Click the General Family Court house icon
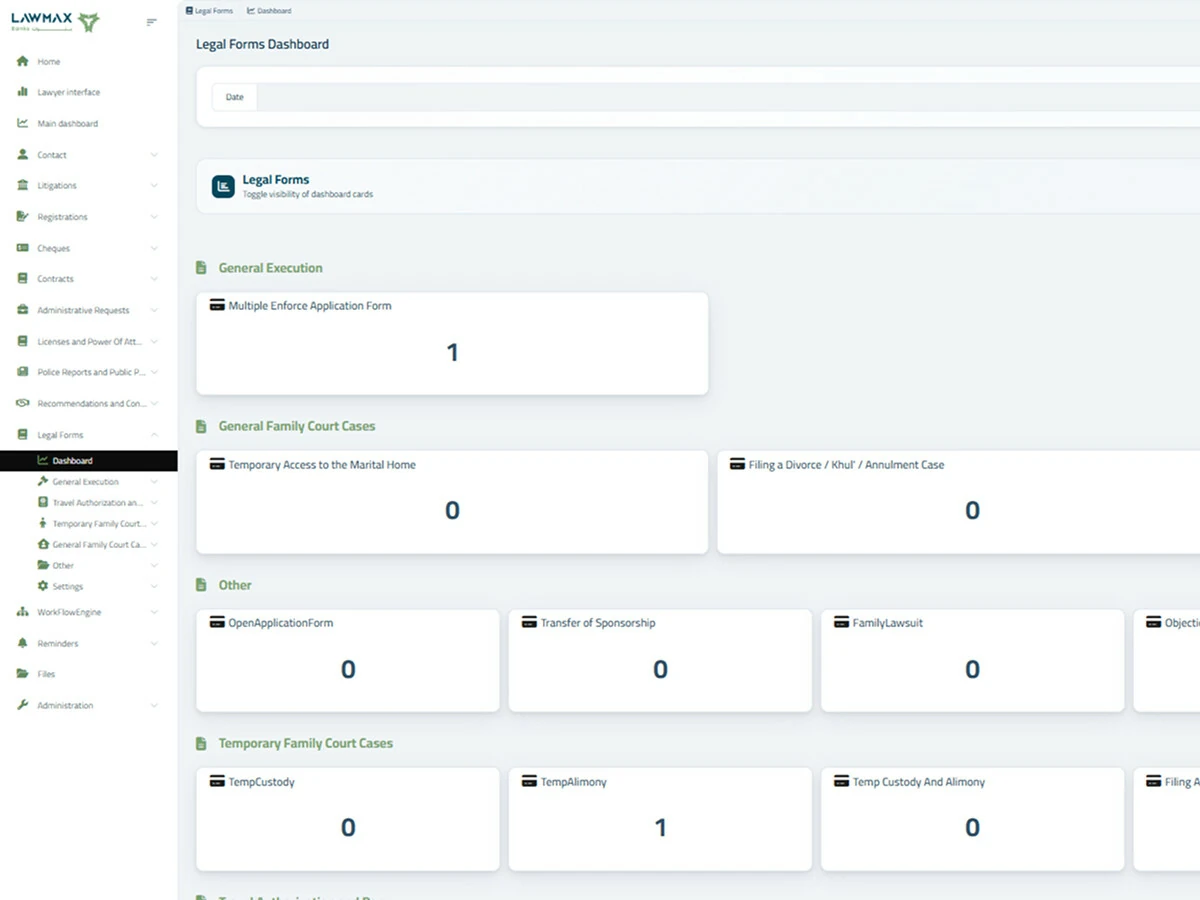1200x900 pixels. (43, 544)
